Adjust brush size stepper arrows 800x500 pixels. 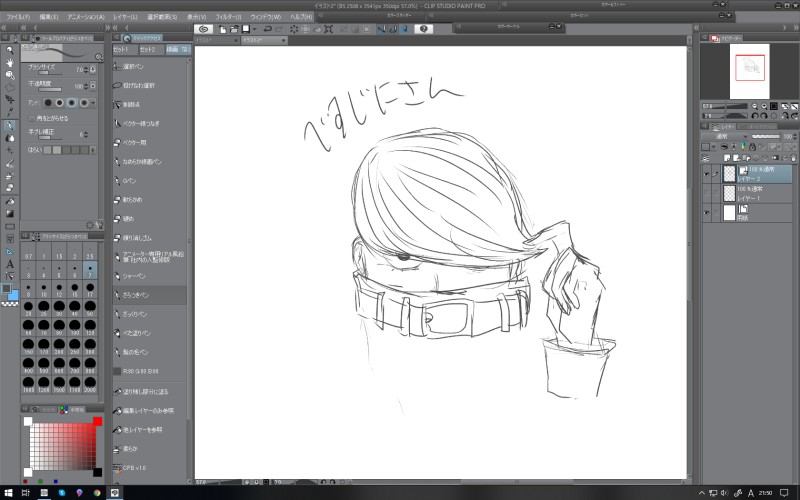pos(86,69)
